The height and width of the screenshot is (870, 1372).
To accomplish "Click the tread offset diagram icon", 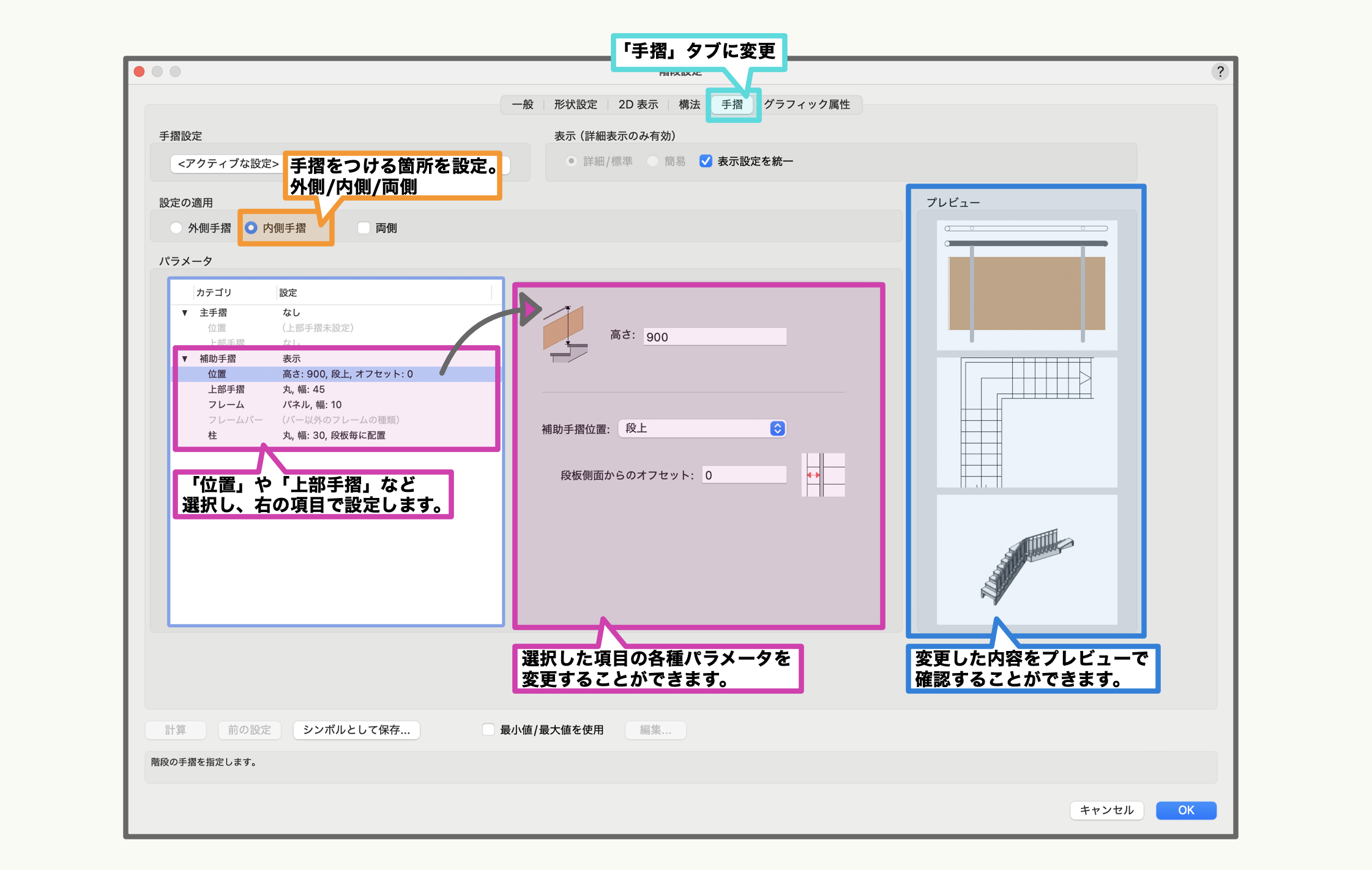I will tap(823, 475).
